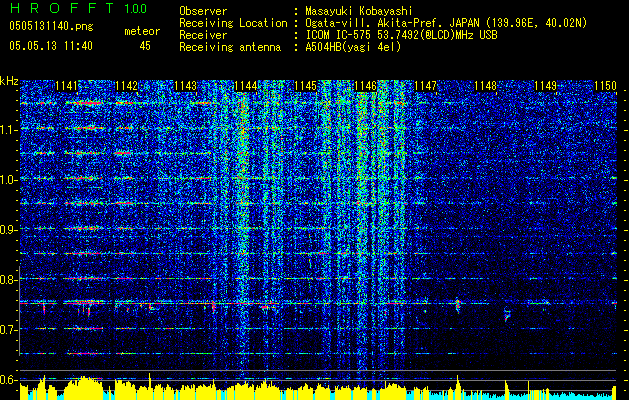Click the 'Receiving antenna' label
The width and height of the screenshot is (629, 400).
point(230,47)
